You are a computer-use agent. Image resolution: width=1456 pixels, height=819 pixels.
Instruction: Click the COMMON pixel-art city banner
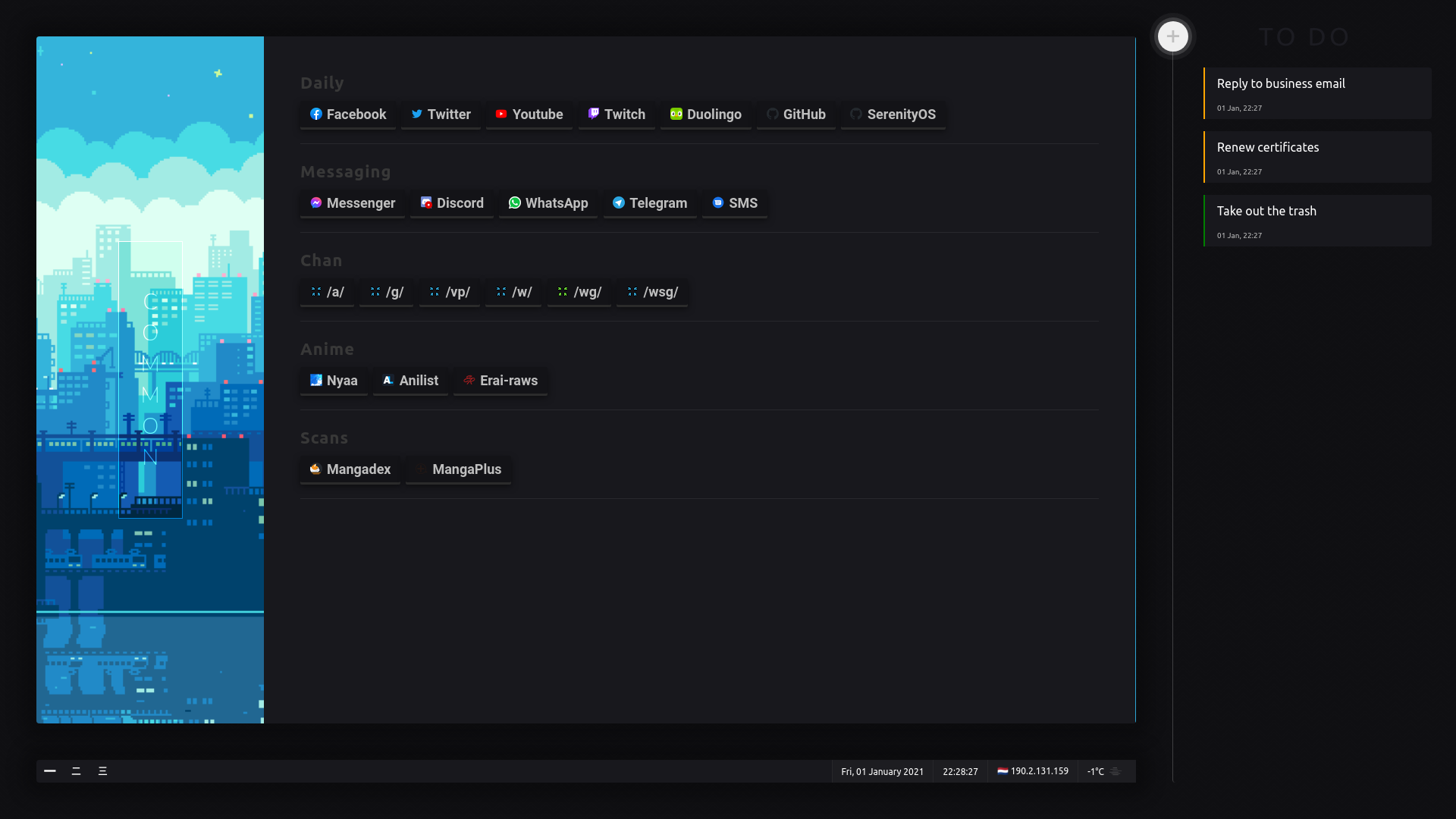150,380
